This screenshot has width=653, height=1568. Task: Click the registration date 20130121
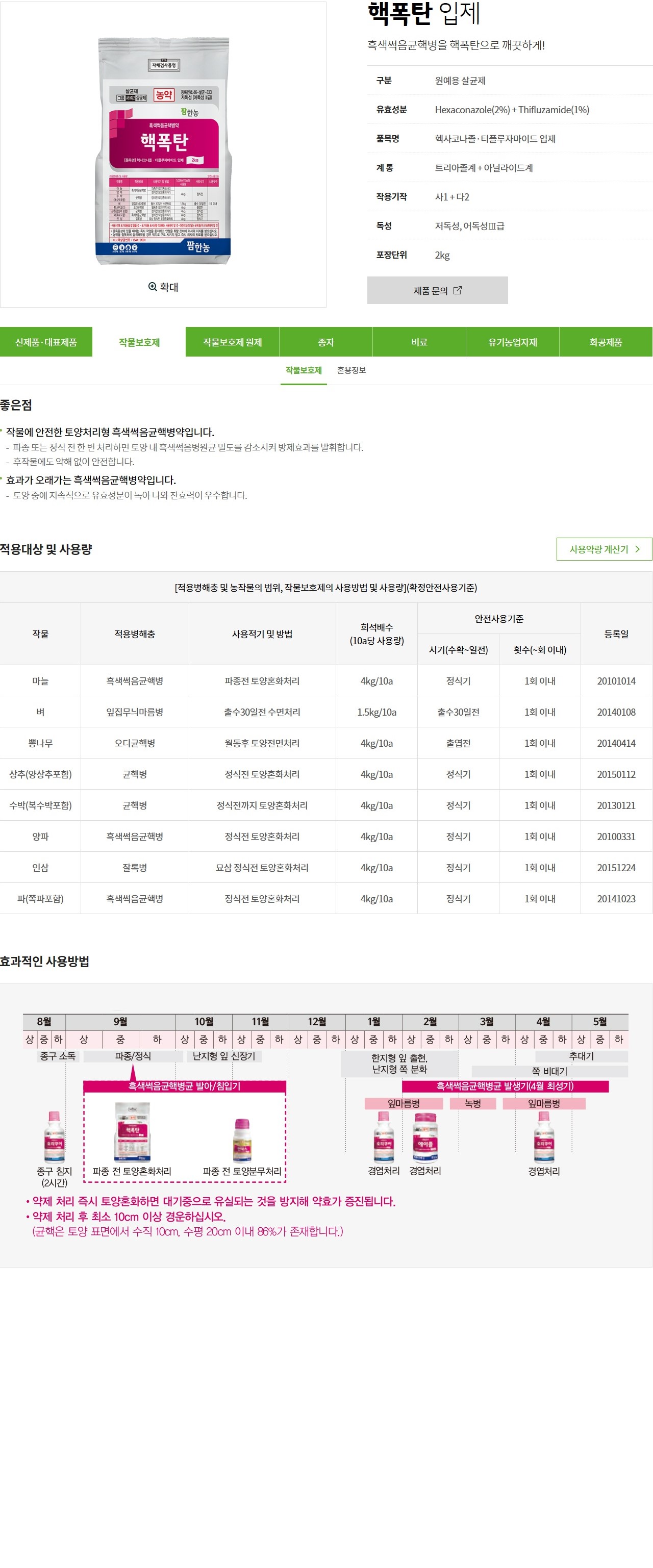click(x=616, y=805)
